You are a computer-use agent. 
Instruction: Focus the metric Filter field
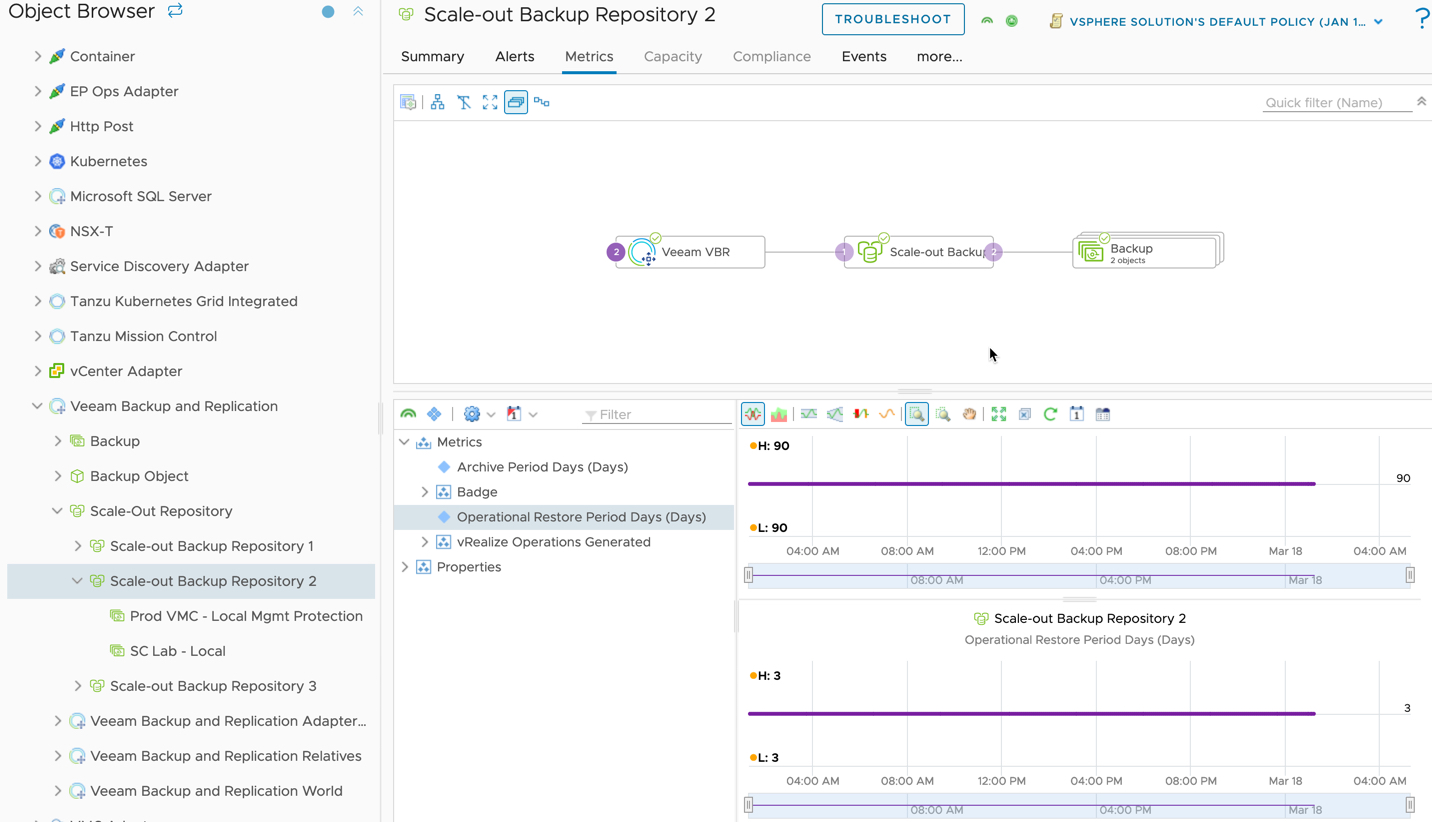coord(657,414)
